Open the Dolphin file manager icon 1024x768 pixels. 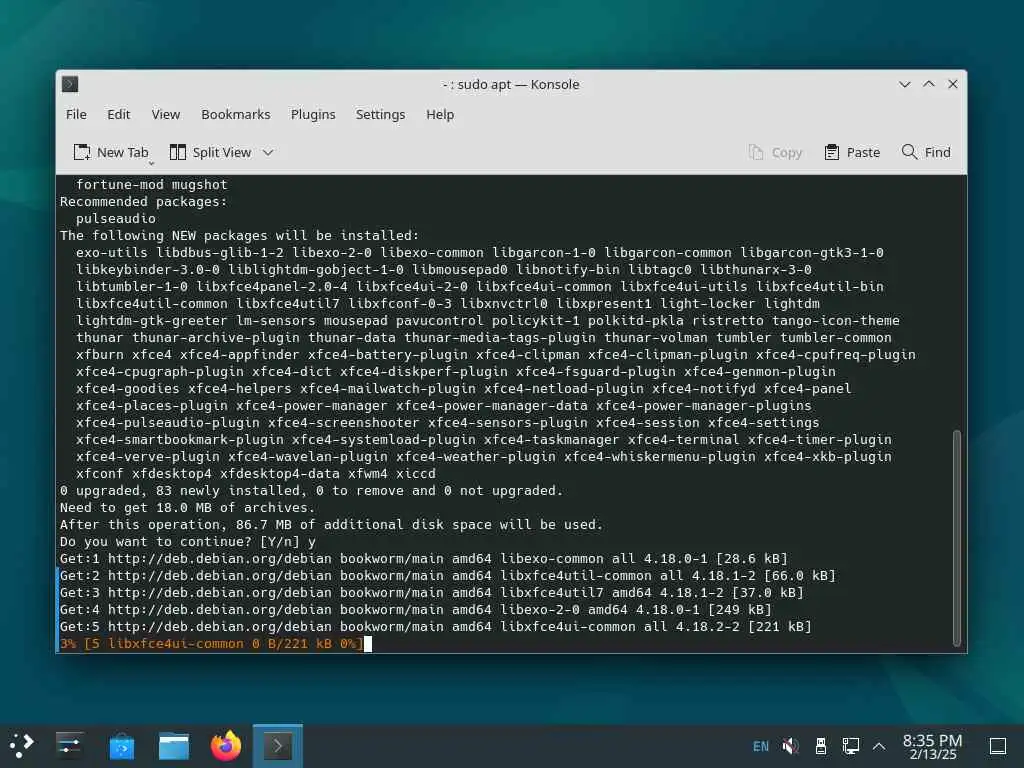tap(174, 746)
